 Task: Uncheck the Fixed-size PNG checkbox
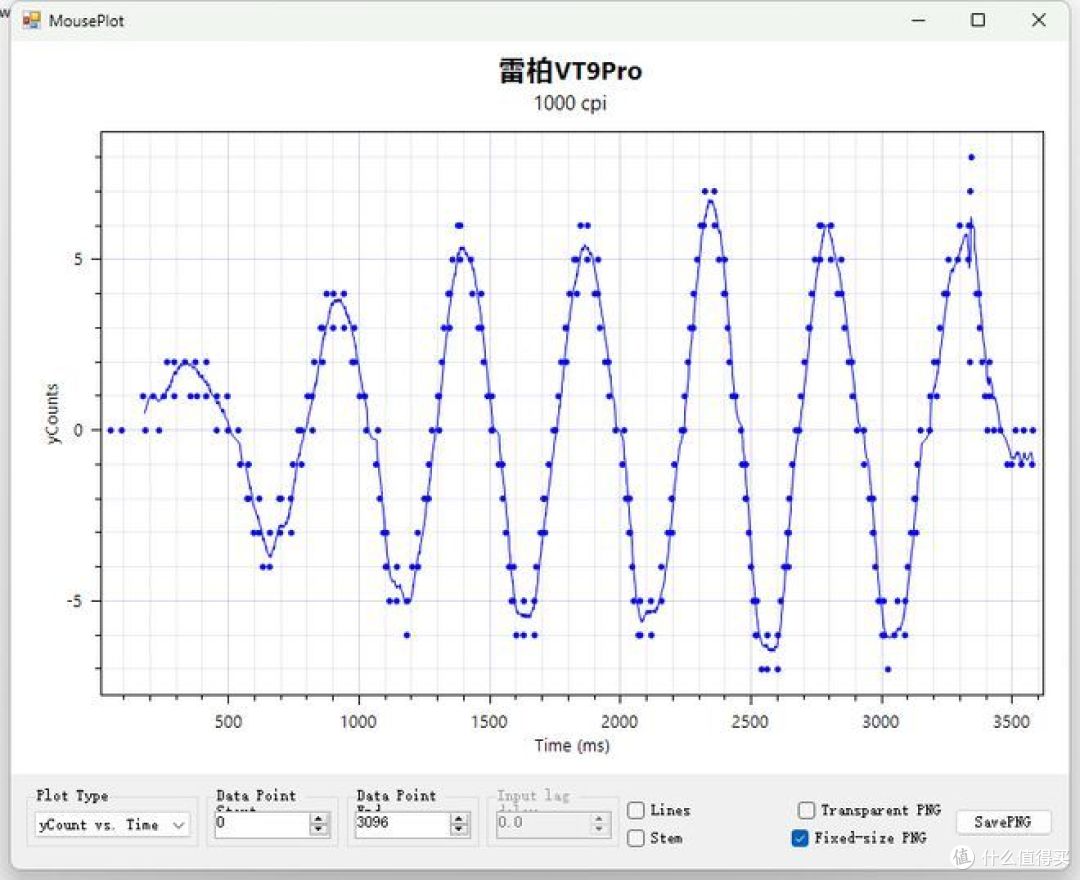click(x=800, y=838)
